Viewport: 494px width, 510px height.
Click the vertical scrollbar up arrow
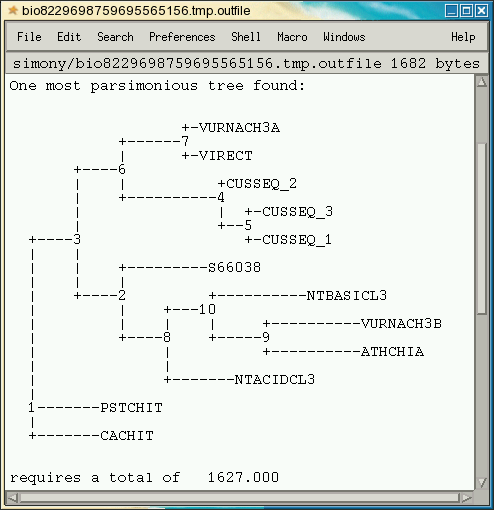point(481,82)
